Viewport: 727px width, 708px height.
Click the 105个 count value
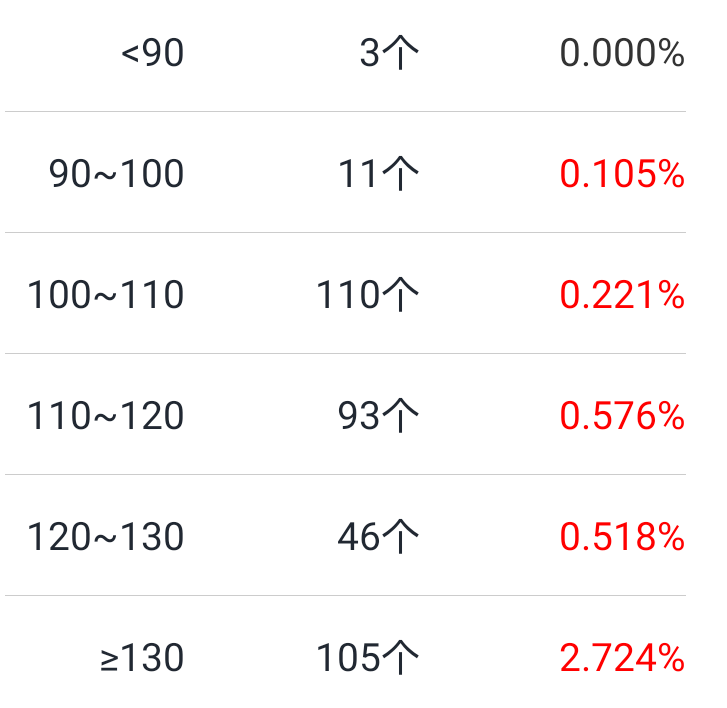(x=367, y=659)
